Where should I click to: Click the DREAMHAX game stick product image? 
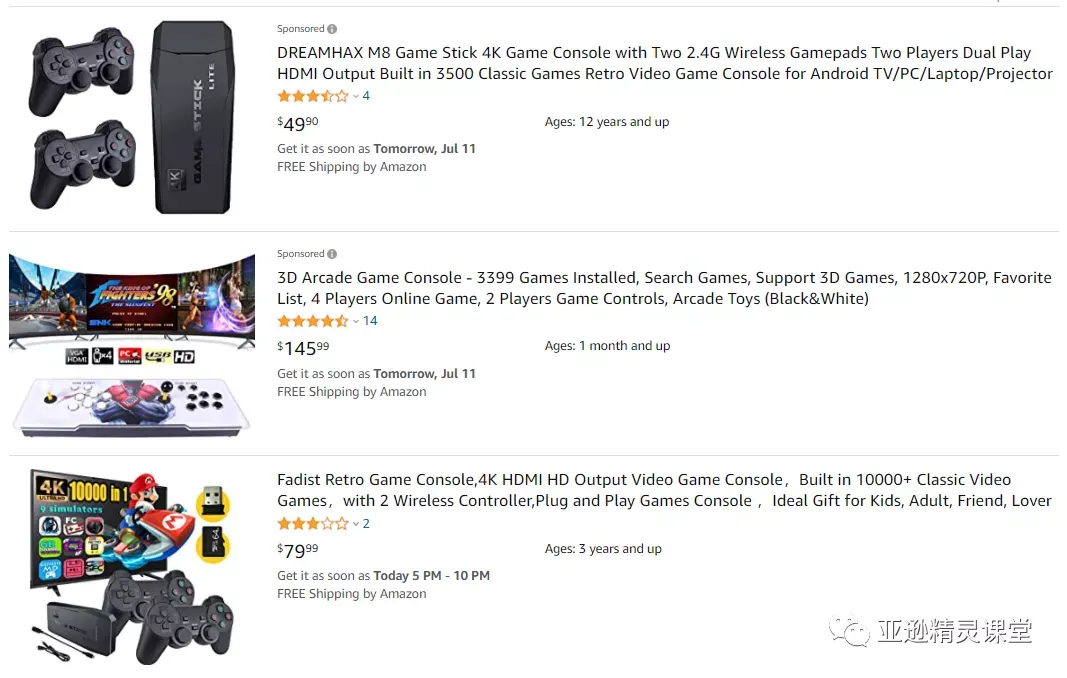click(x=132, y=117)
